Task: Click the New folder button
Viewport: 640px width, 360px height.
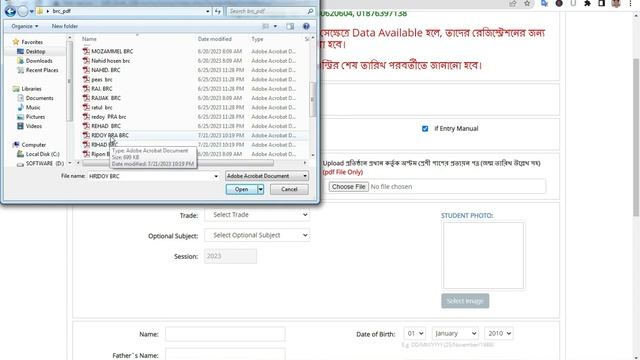Action: [x=65, y=26]
